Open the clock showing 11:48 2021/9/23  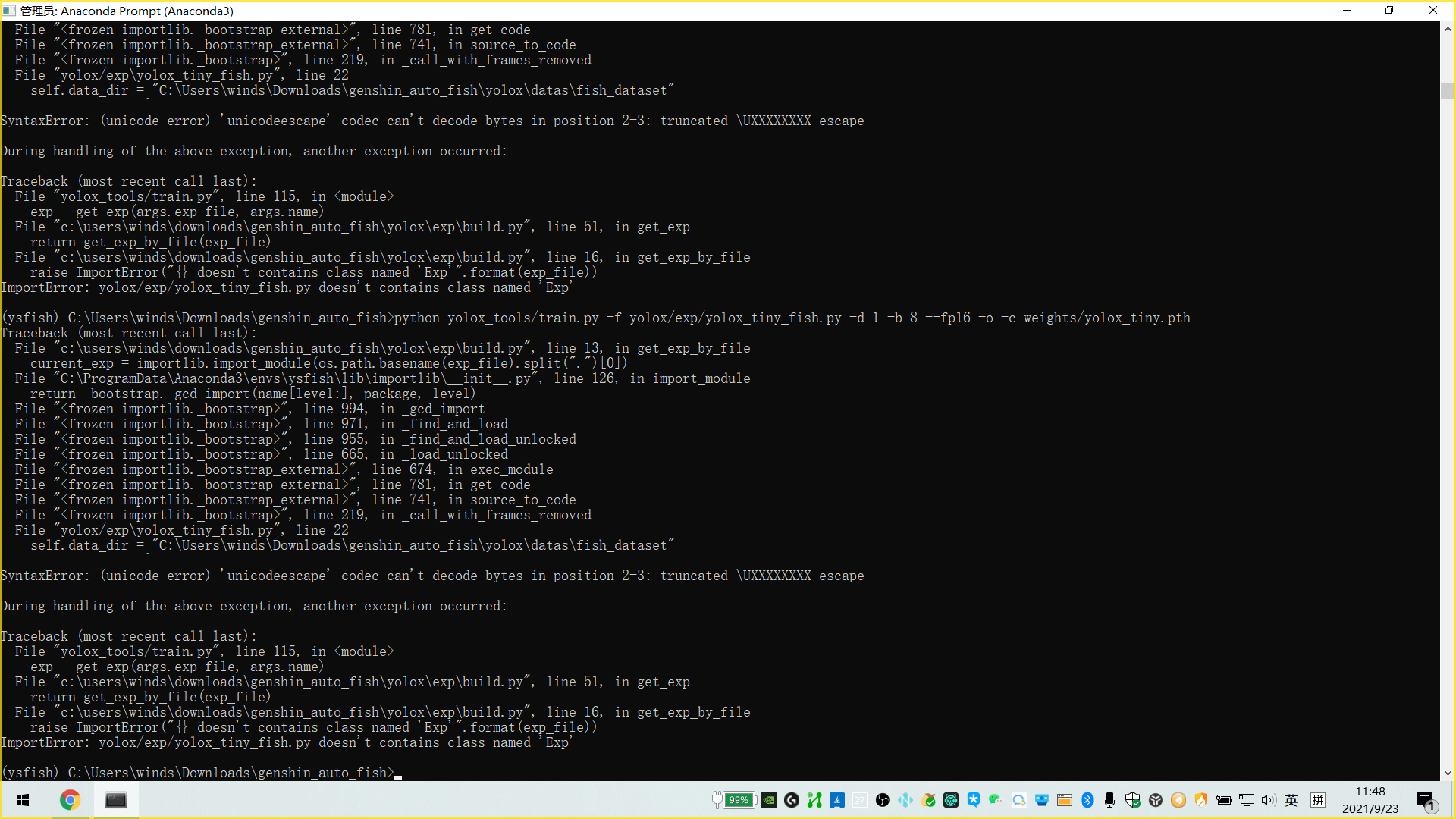[x=1370, y=800]
